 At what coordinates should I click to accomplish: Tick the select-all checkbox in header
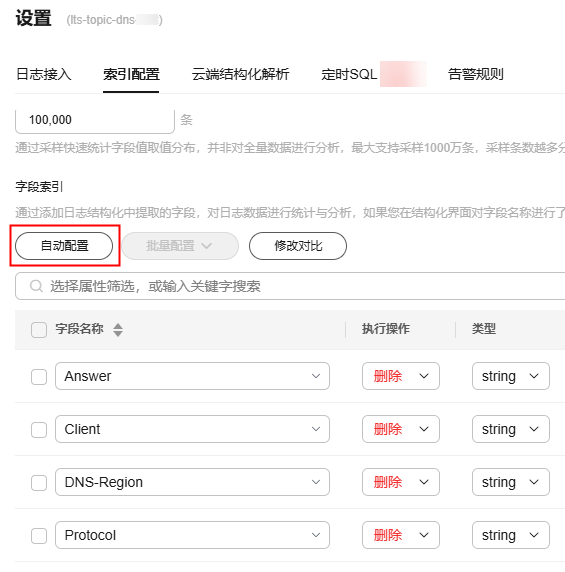click(39, 330)
